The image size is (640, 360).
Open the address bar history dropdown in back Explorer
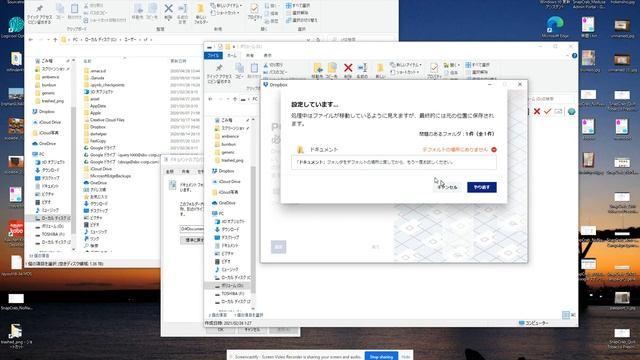tap(308, 40)
